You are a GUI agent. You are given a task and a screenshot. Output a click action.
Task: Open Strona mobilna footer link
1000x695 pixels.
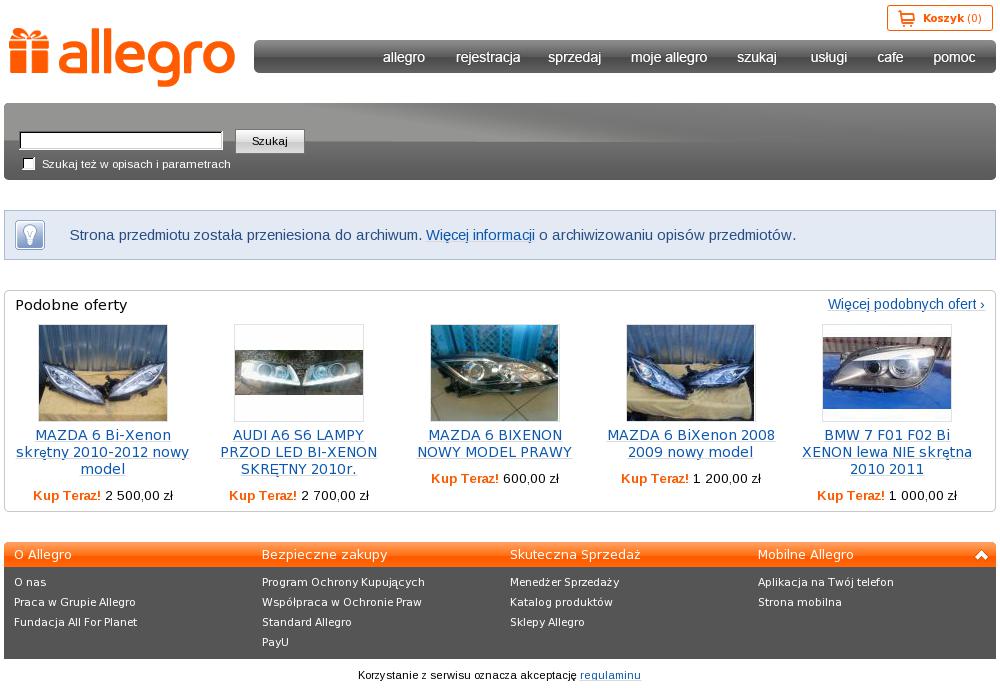[799, 602]
